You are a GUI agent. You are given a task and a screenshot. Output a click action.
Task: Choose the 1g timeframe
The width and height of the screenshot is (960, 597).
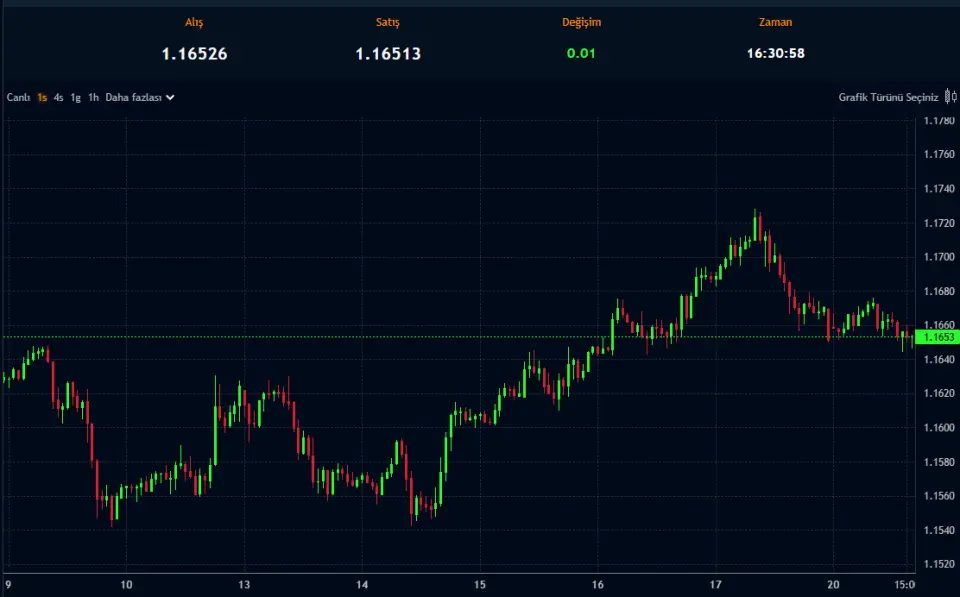pyautogui.click(x=76, y=97)
